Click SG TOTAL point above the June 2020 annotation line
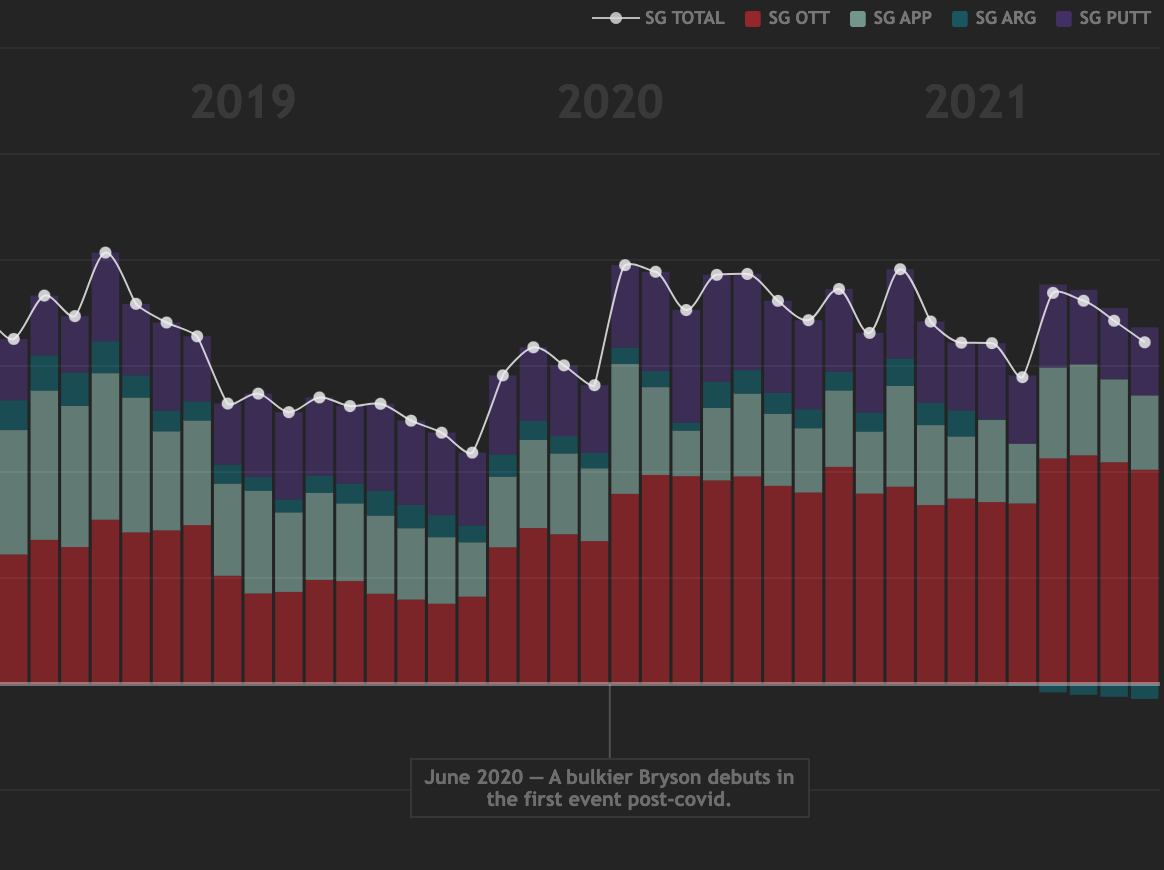The height and width of the screenshot is (870, 1164). 625,265
